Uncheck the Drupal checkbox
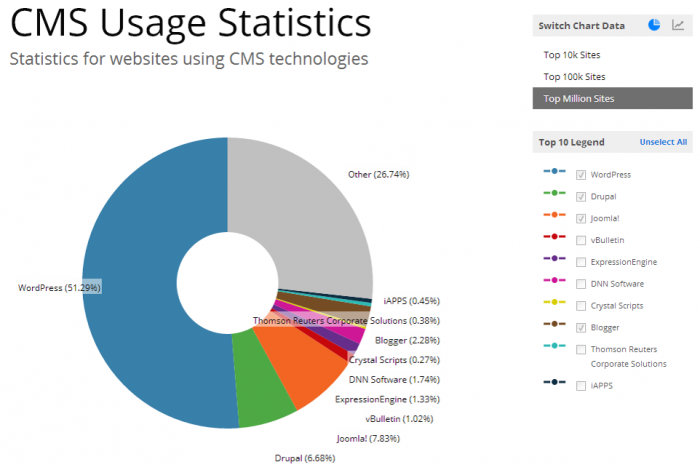The image size is (700, 470). click(581, 197)
